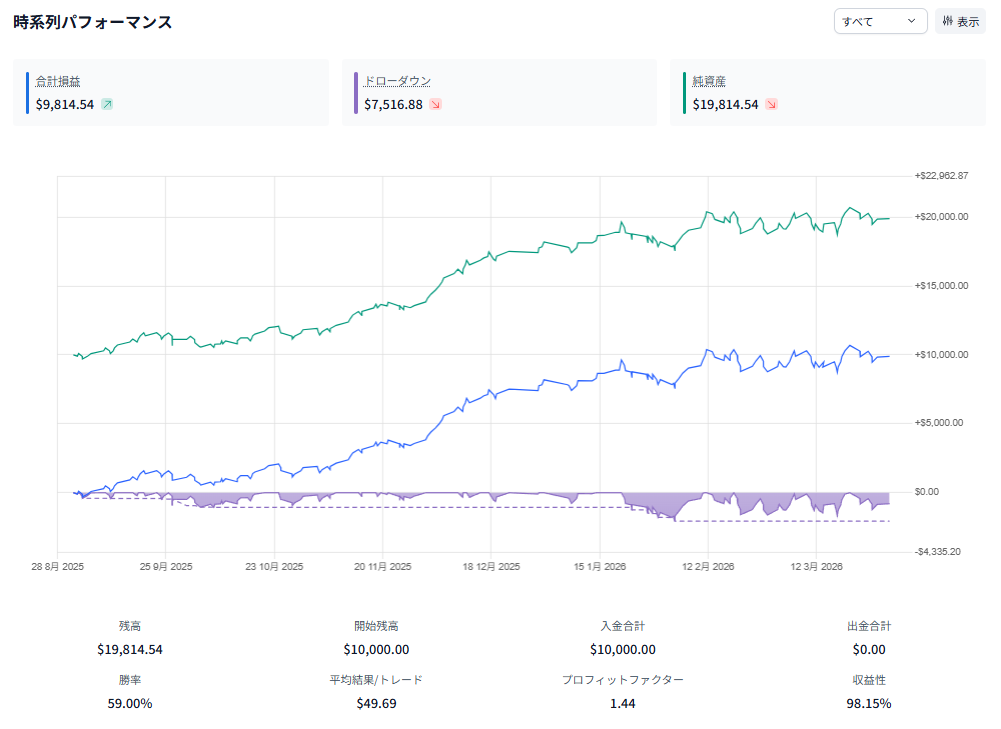Click the green up-arrow icon beside 合計損益 value
1001x729 pixels.
click(107, 104)
